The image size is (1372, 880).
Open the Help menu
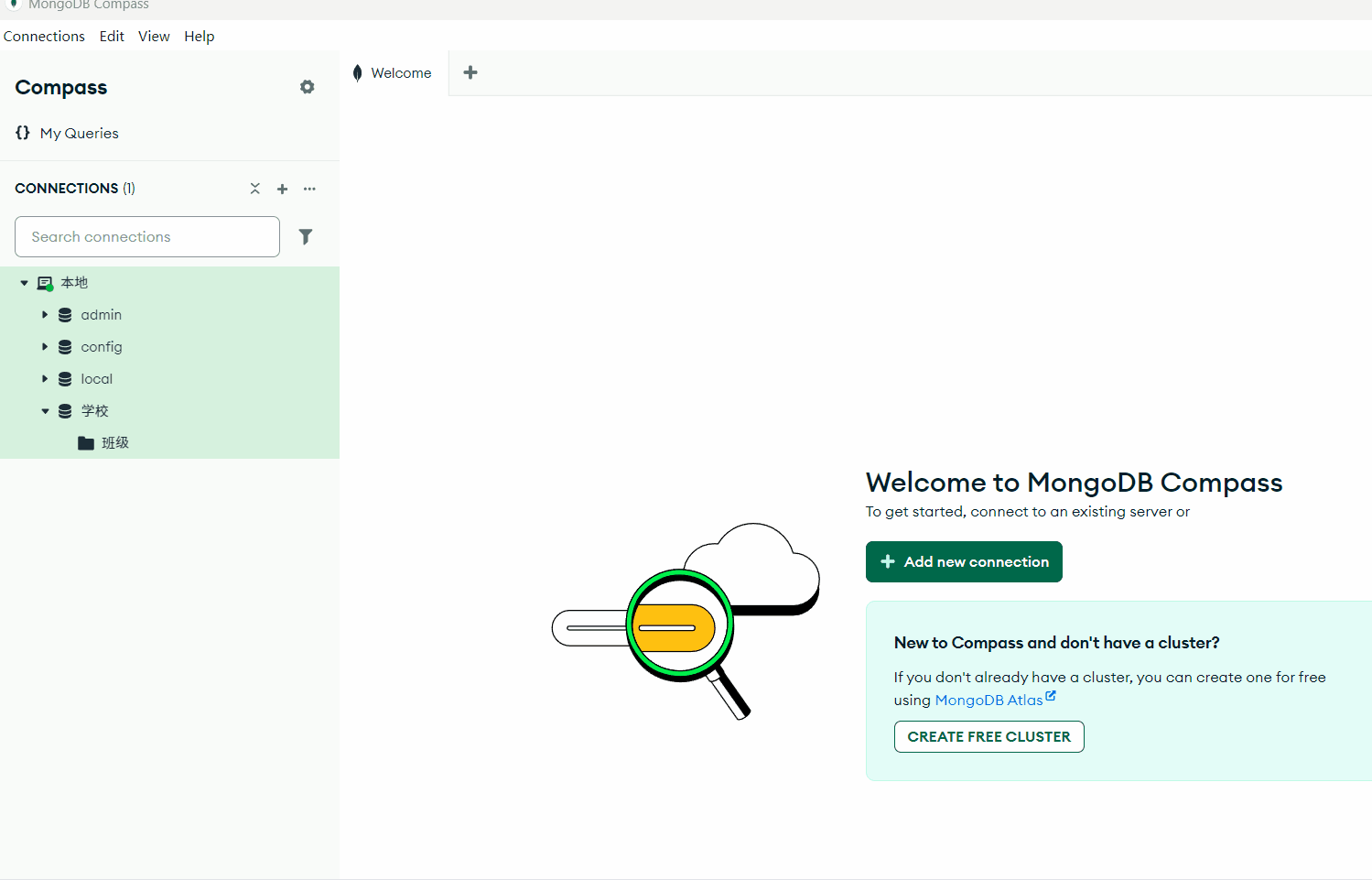(199, 37)
